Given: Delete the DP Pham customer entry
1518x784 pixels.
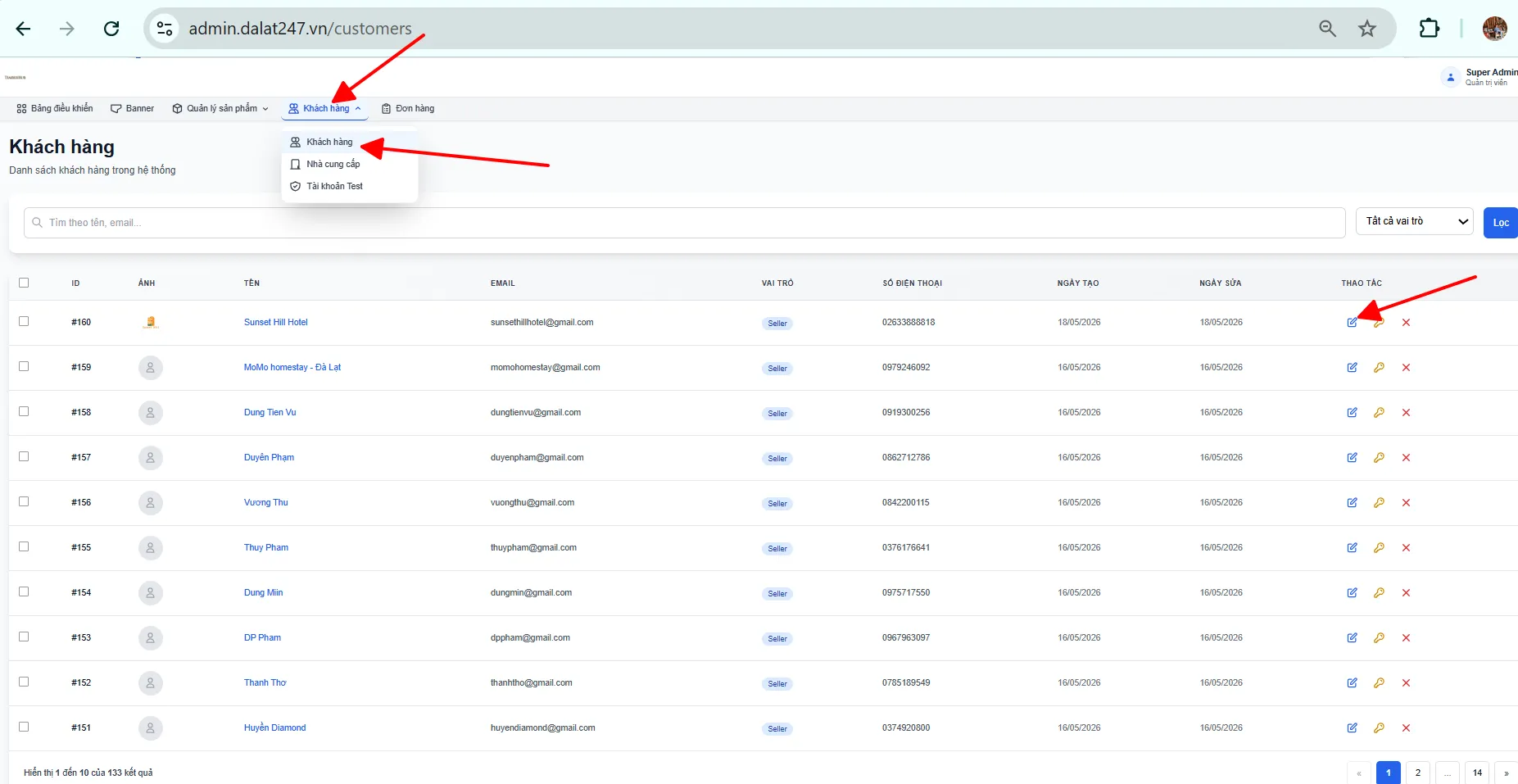Looking at the screenshot, I should coord(1406,637).
